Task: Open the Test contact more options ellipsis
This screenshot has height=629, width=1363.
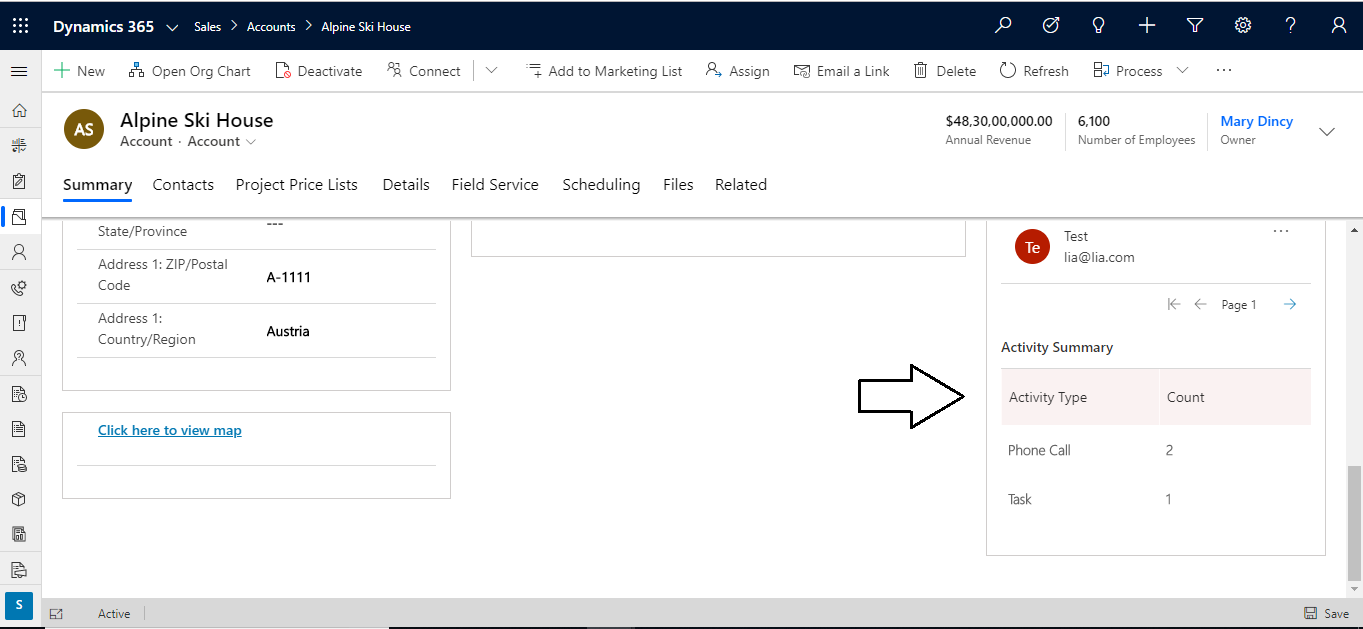Action: [1281, 231]
